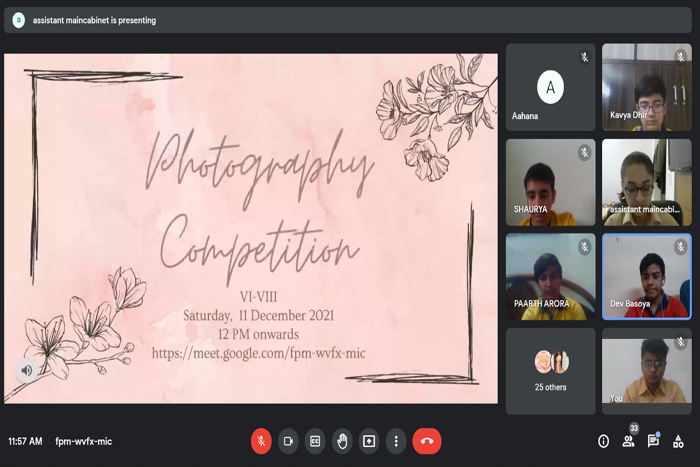
Task: Select Aahana's participant tile
Action: (550, 87)
